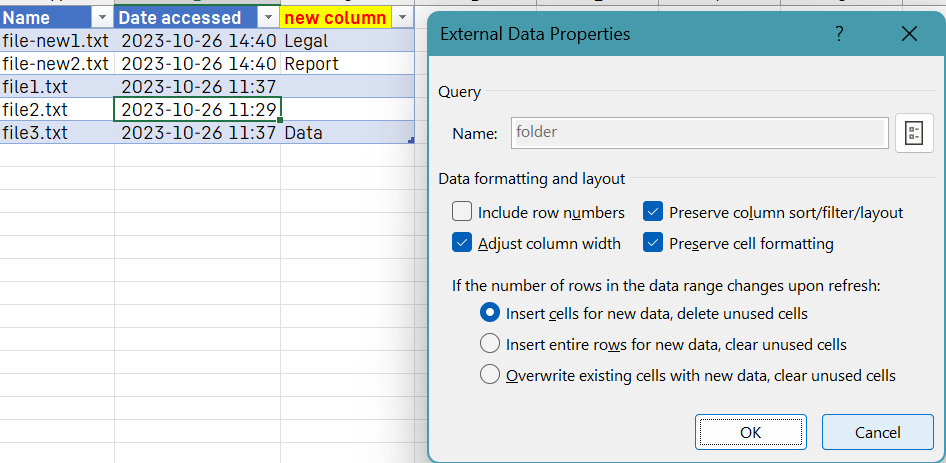Select cell file1.txt
The height and width of the screenshot is (463, 946).
57,86
